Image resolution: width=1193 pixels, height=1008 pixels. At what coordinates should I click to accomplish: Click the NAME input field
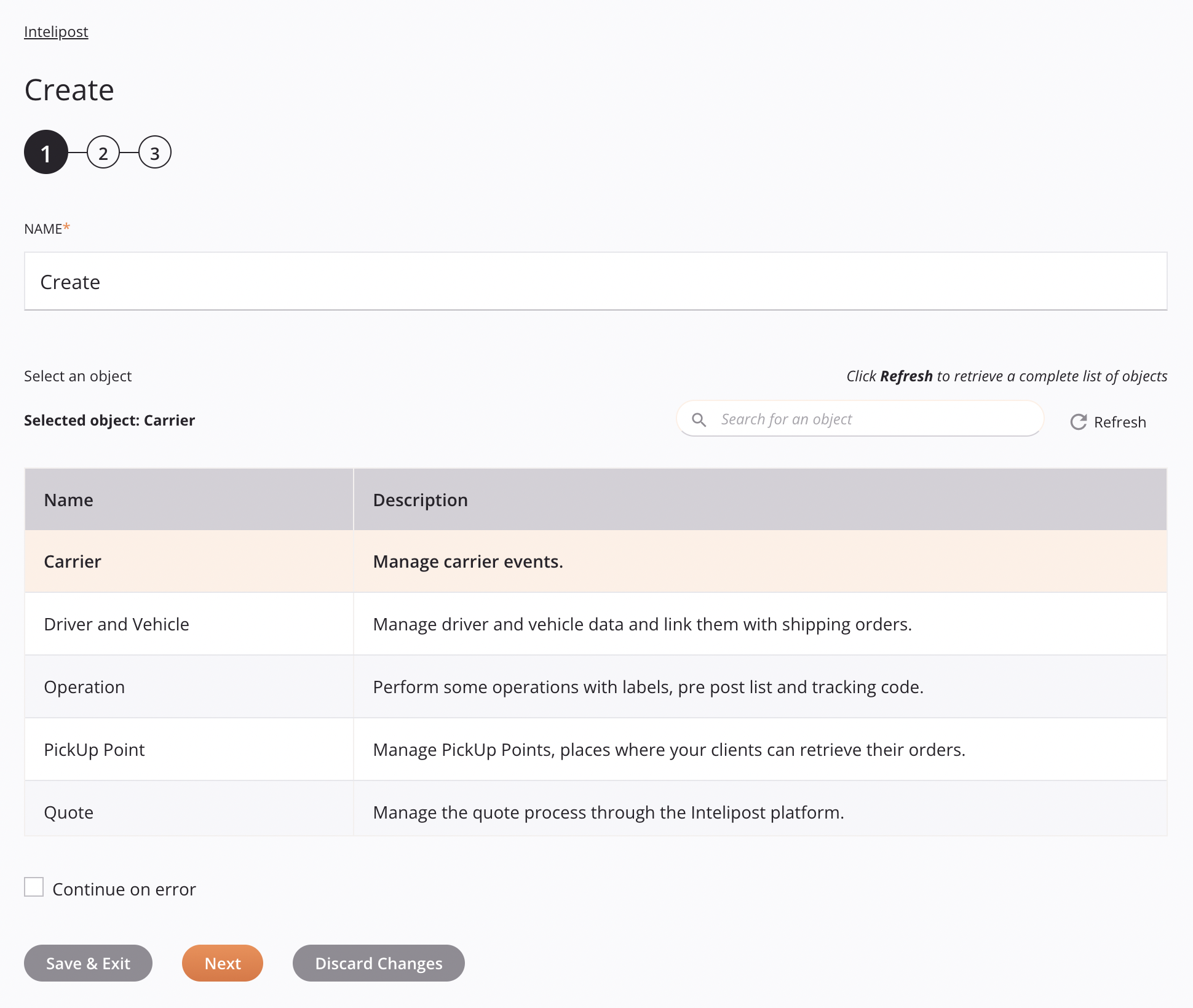(596, 281)
